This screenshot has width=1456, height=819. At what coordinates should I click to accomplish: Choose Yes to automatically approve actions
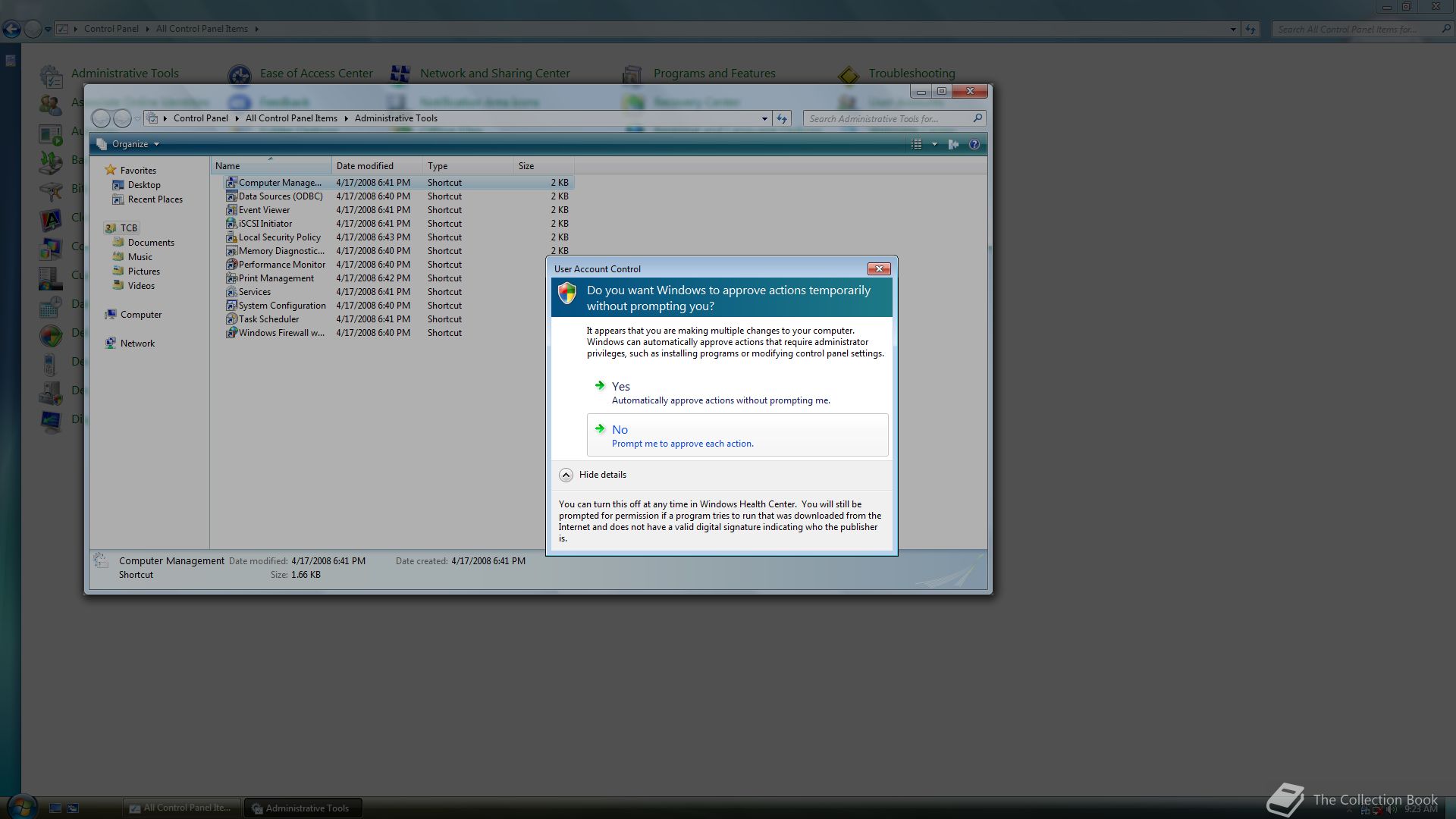[x=737, y=392]
